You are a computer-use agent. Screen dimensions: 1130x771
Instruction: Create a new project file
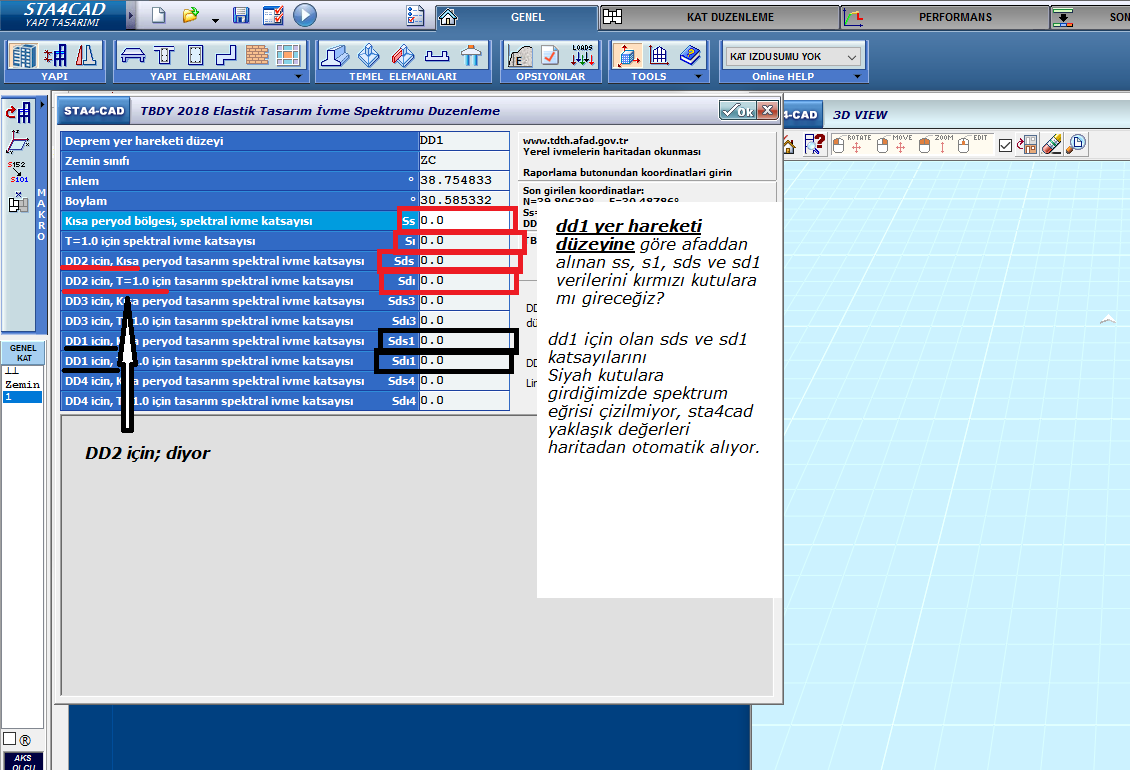[159, 16]
